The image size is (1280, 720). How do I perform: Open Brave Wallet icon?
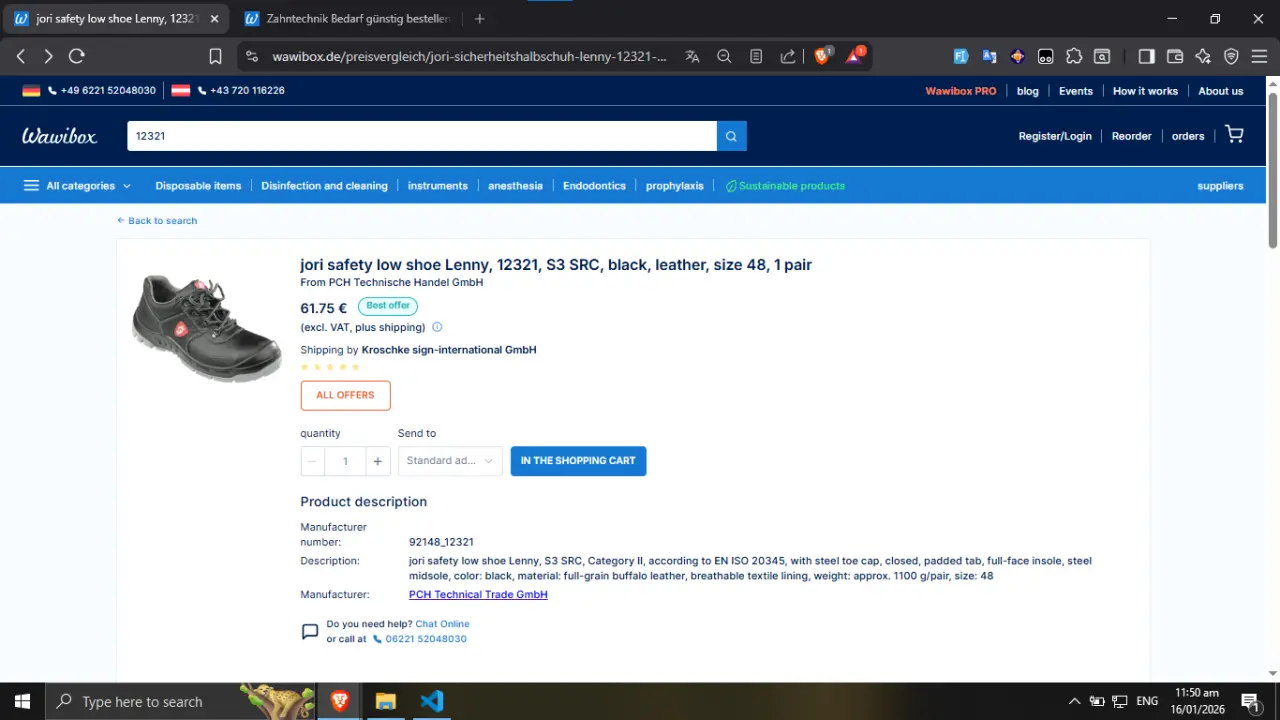[1175, 57]
